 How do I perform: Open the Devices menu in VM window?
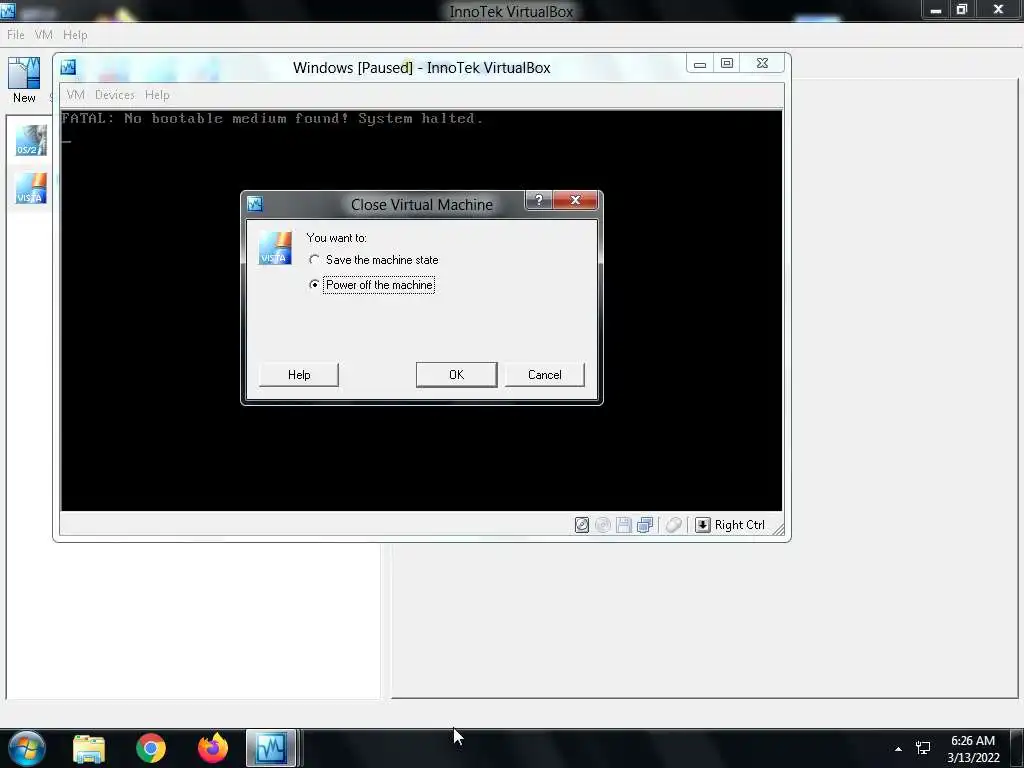coord(115,95)
